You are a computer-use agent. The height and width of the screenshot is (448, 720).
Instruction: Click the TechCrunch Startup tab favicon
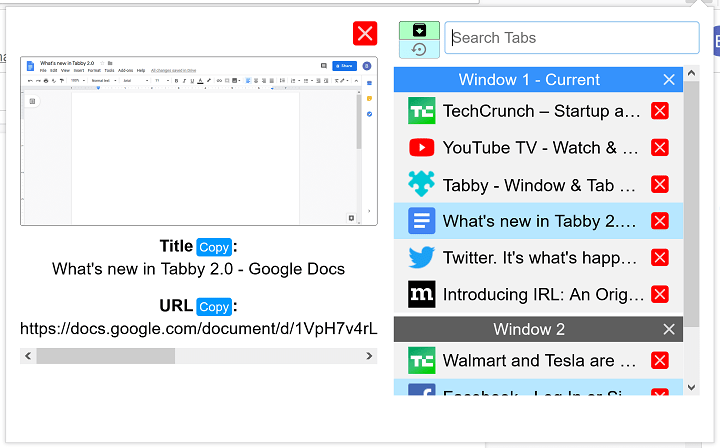click(422, 111)
